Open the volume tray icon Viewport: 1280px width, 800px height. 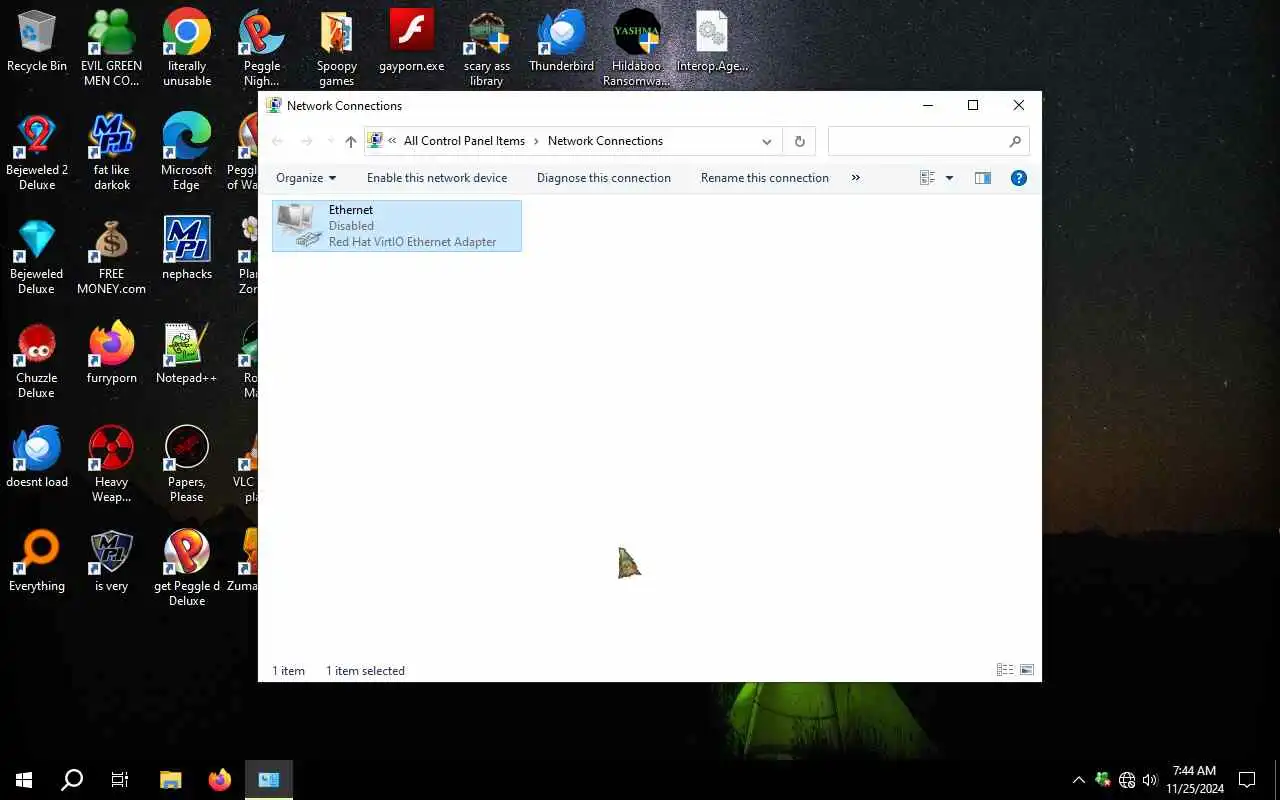[x=1150, y=780]
